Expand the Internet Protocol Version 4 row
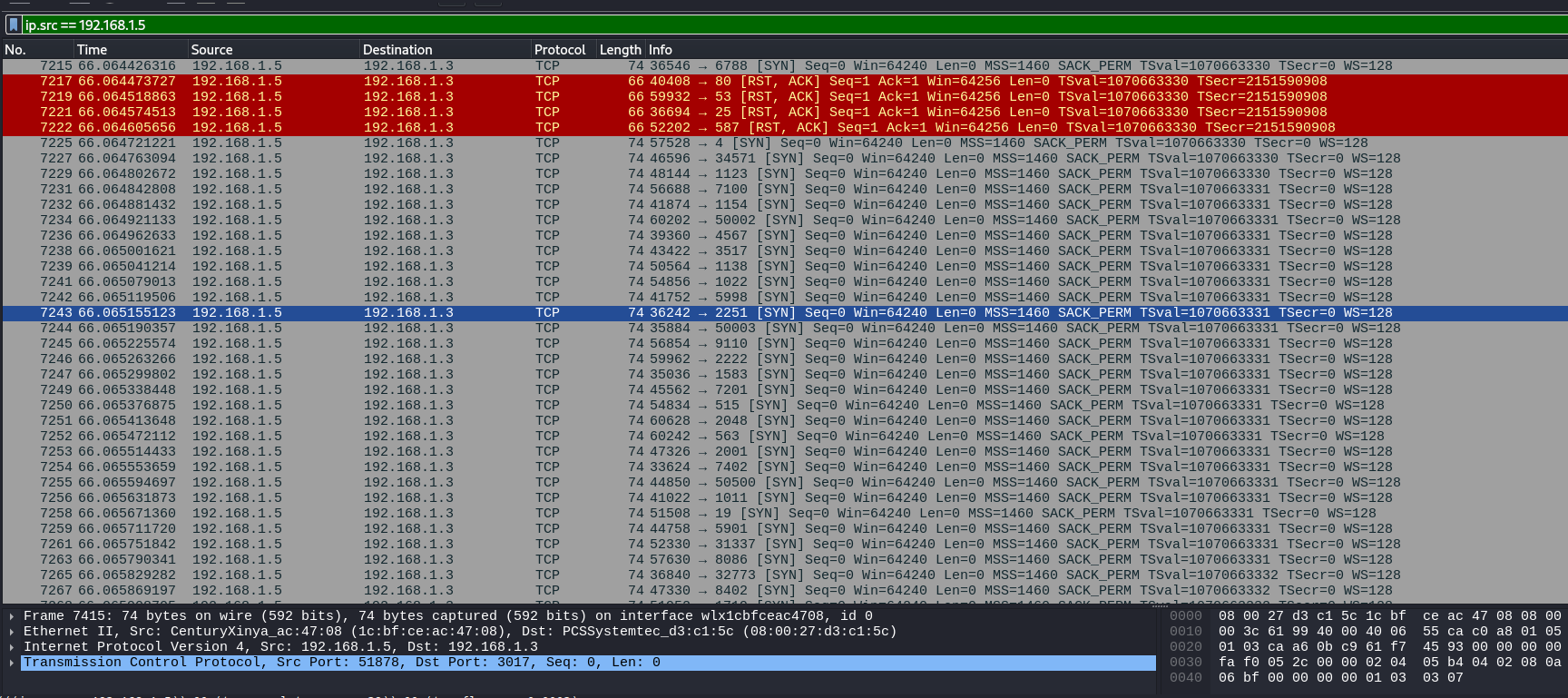 click(x=11, y=647)
